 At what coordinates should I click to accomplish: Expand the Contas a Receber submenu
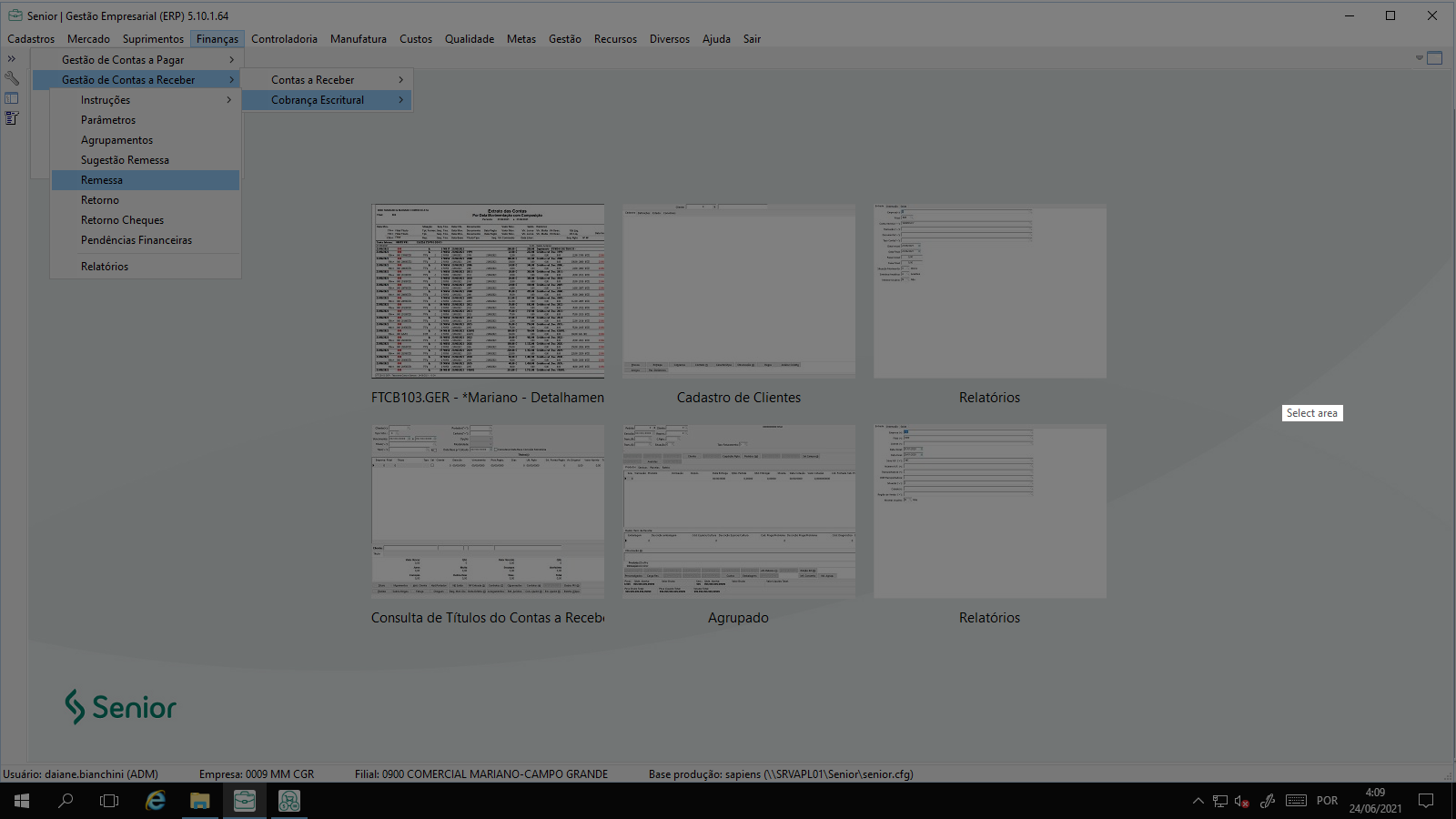coord(327,80)
